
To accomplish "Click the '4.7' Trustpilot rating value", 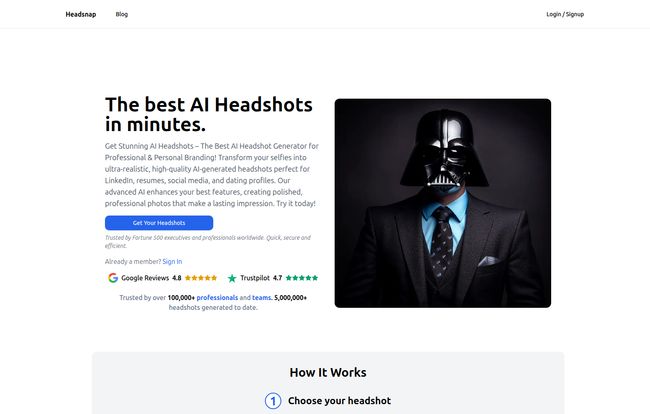I will click(x=277, y=278).
